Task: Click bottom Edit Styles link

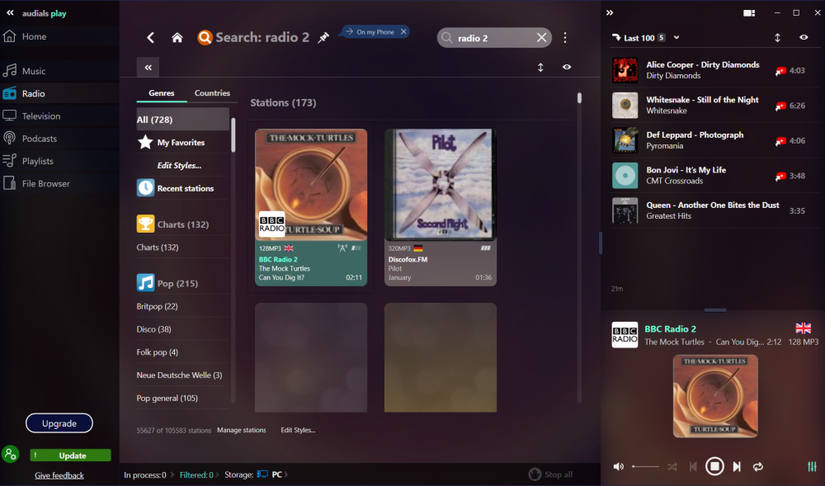Action: click(x=298, y=430)
